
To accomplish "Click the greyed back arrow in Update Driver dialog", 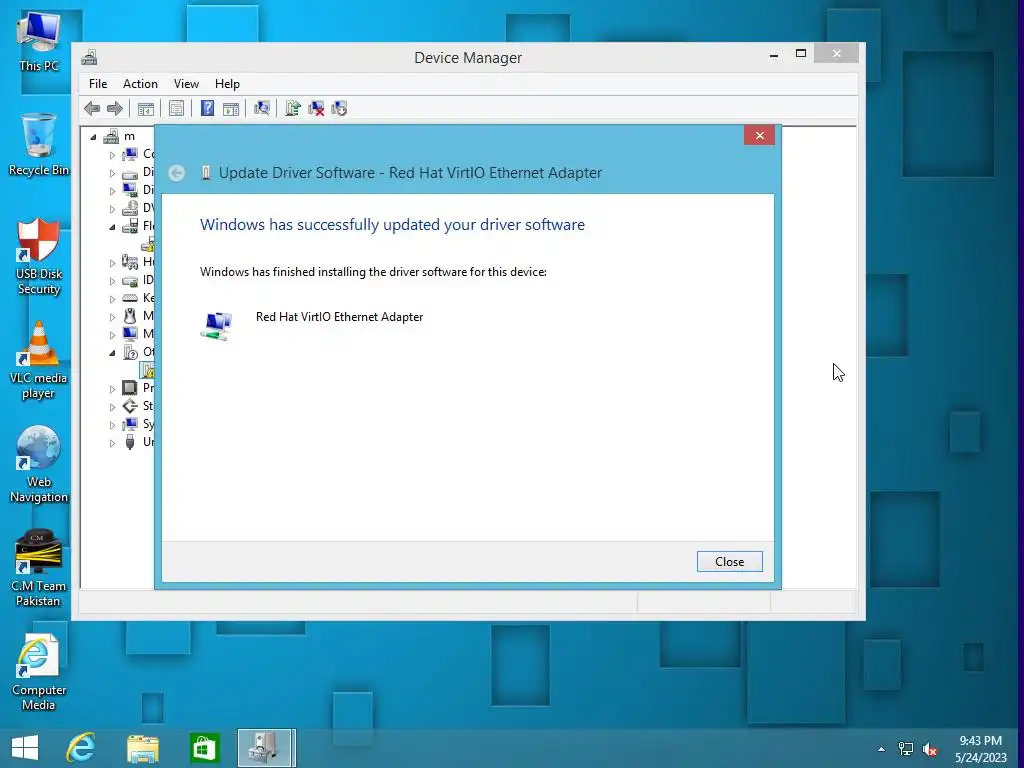I will [176, 173].
